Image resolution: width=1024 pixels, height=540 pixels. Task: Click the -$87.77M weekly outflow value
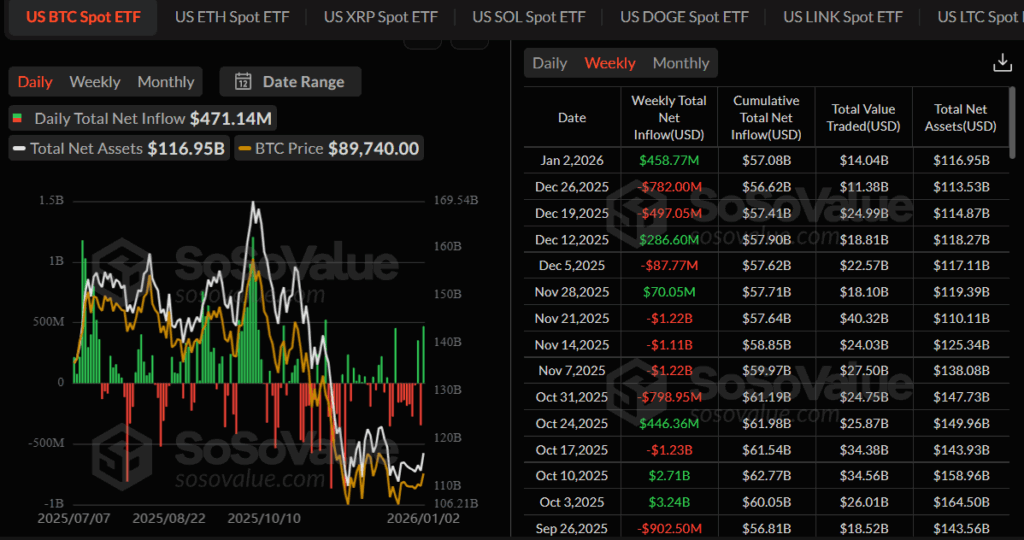click(x=669, y=265)
